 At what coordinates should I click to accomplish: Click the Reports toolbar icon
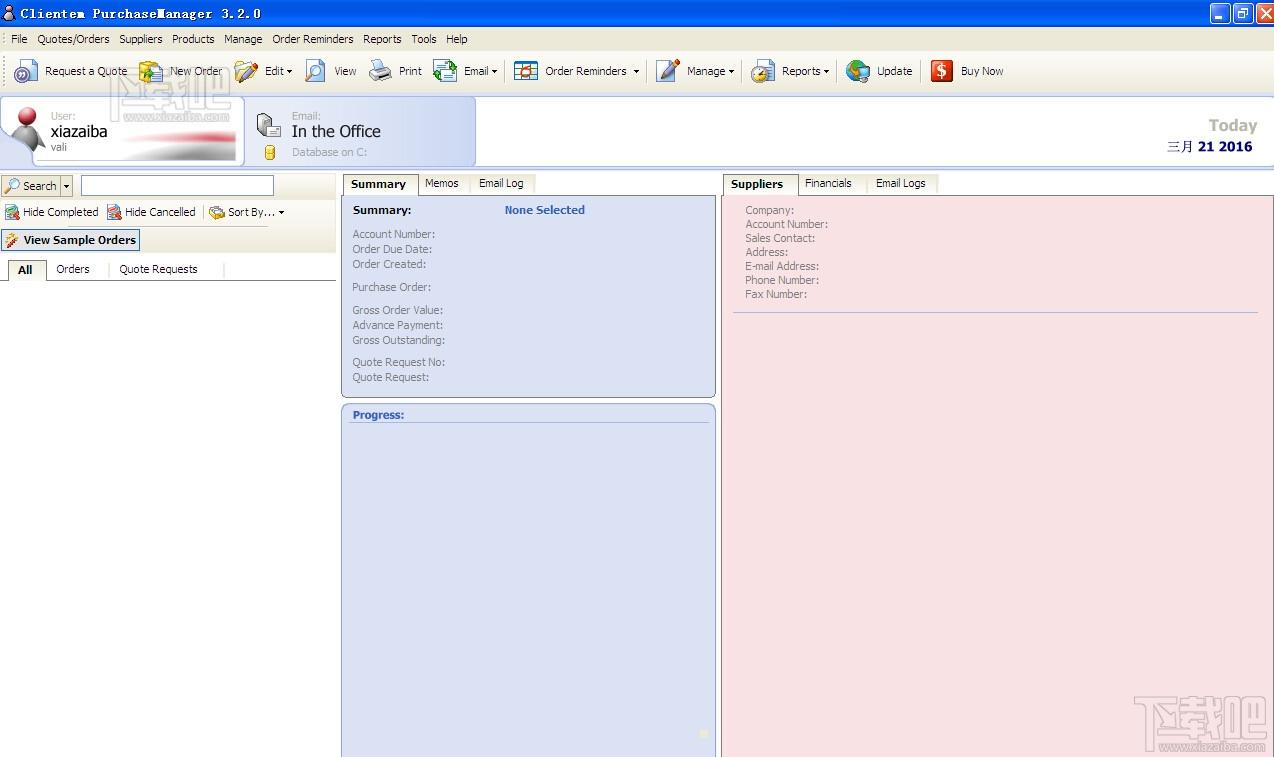click(763, 71)
